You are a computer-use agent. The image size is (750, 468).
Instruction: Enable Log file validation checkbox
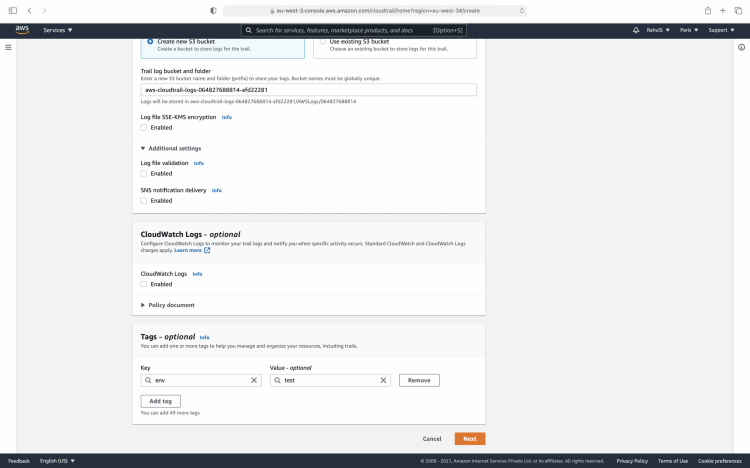tap(144, 173)
